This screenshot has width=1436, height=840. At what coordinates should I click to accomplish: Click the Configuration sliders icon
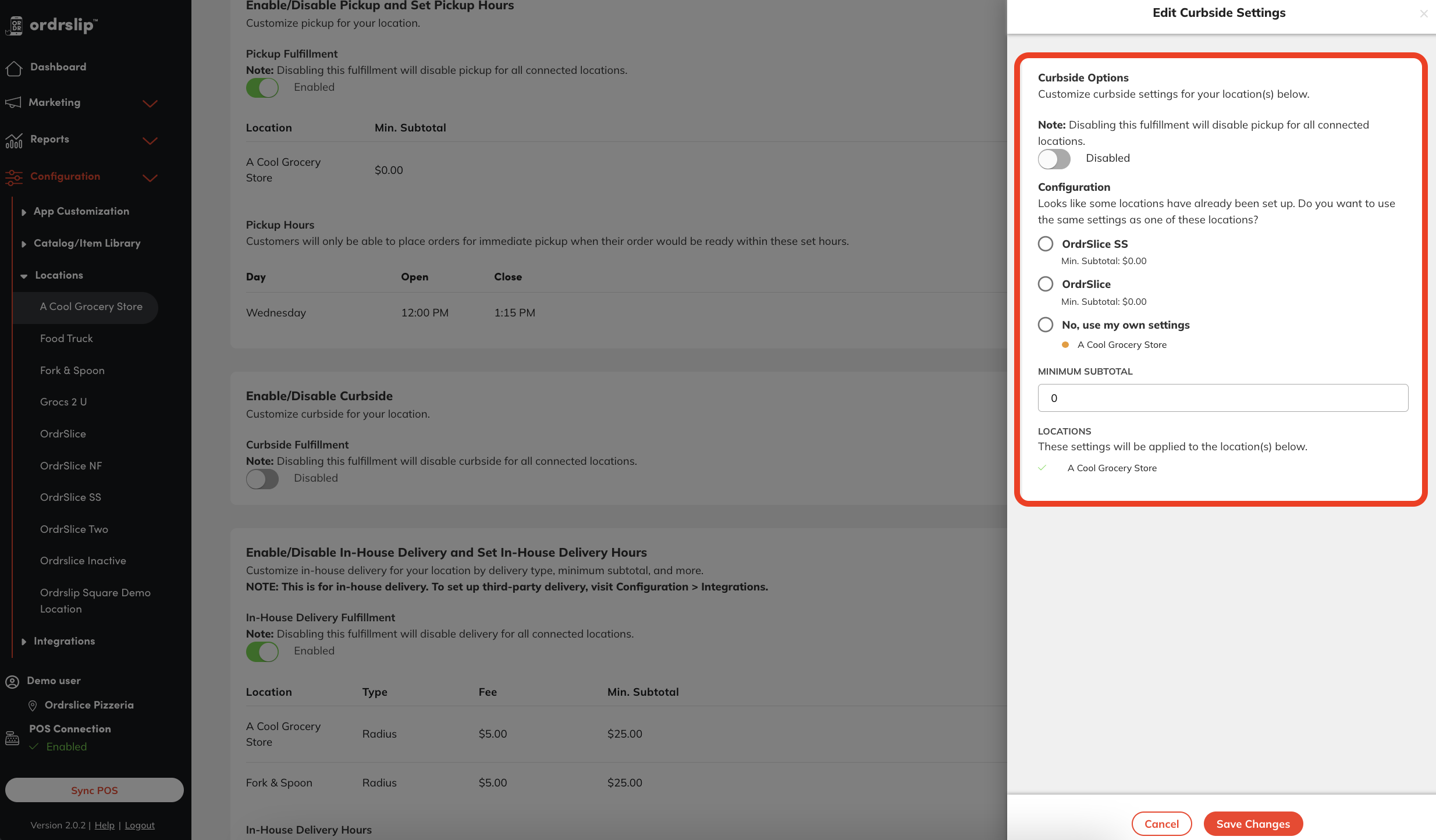[14, 177]
